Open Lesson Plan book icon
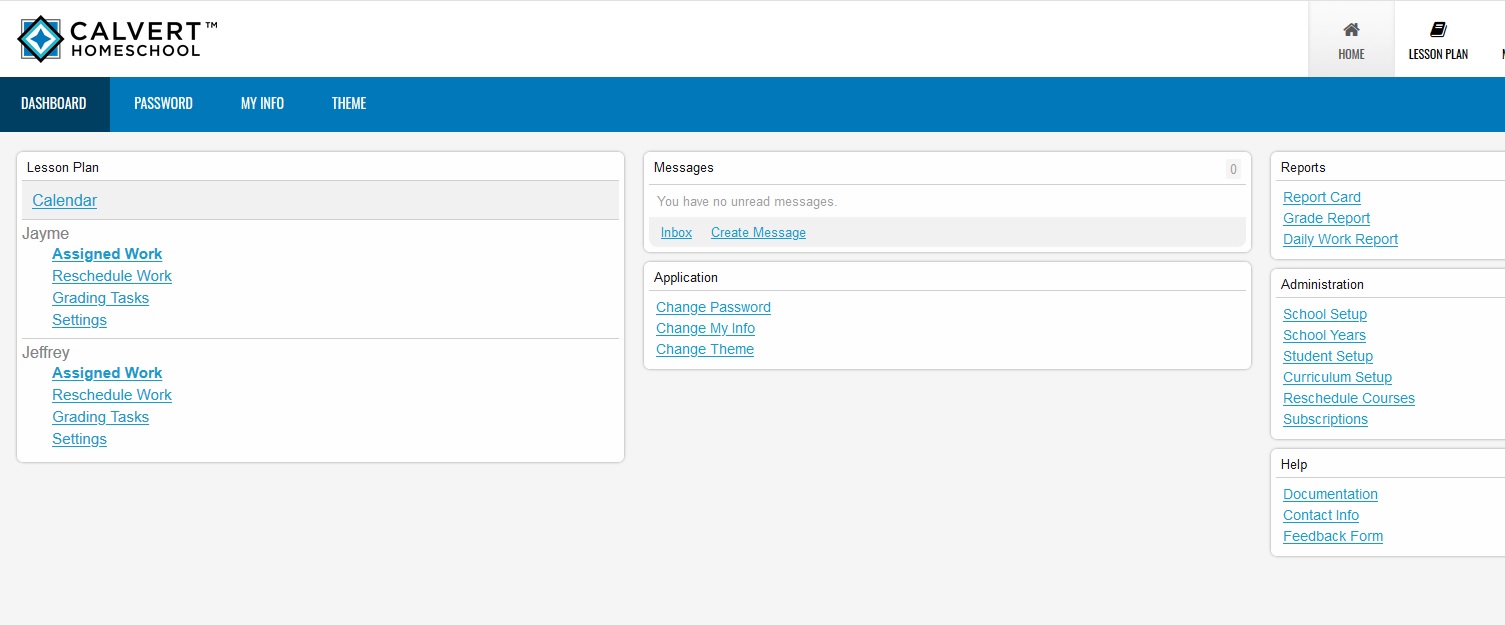The height and width of the screenshot is (625, 1505). click(1438, 30)
